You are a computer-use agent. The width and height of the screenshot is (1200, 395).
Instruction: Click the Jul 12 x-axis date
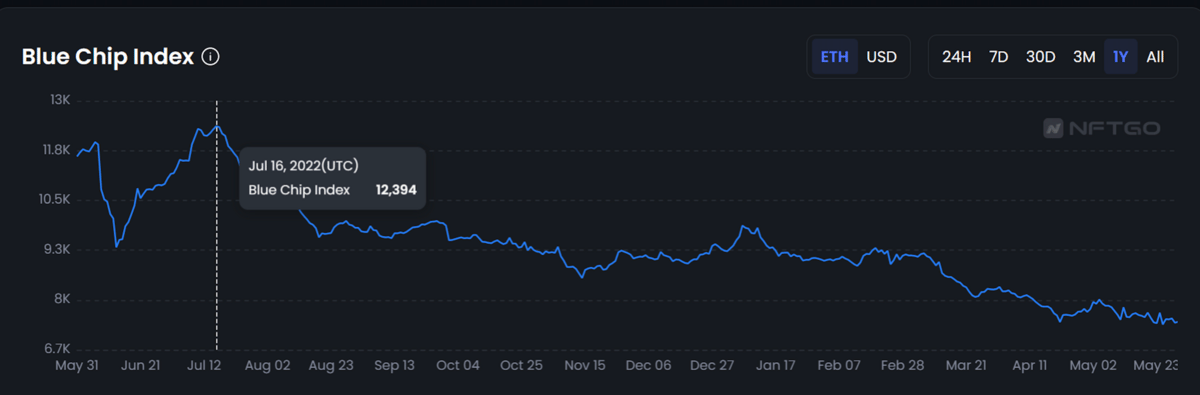point(203,366)
